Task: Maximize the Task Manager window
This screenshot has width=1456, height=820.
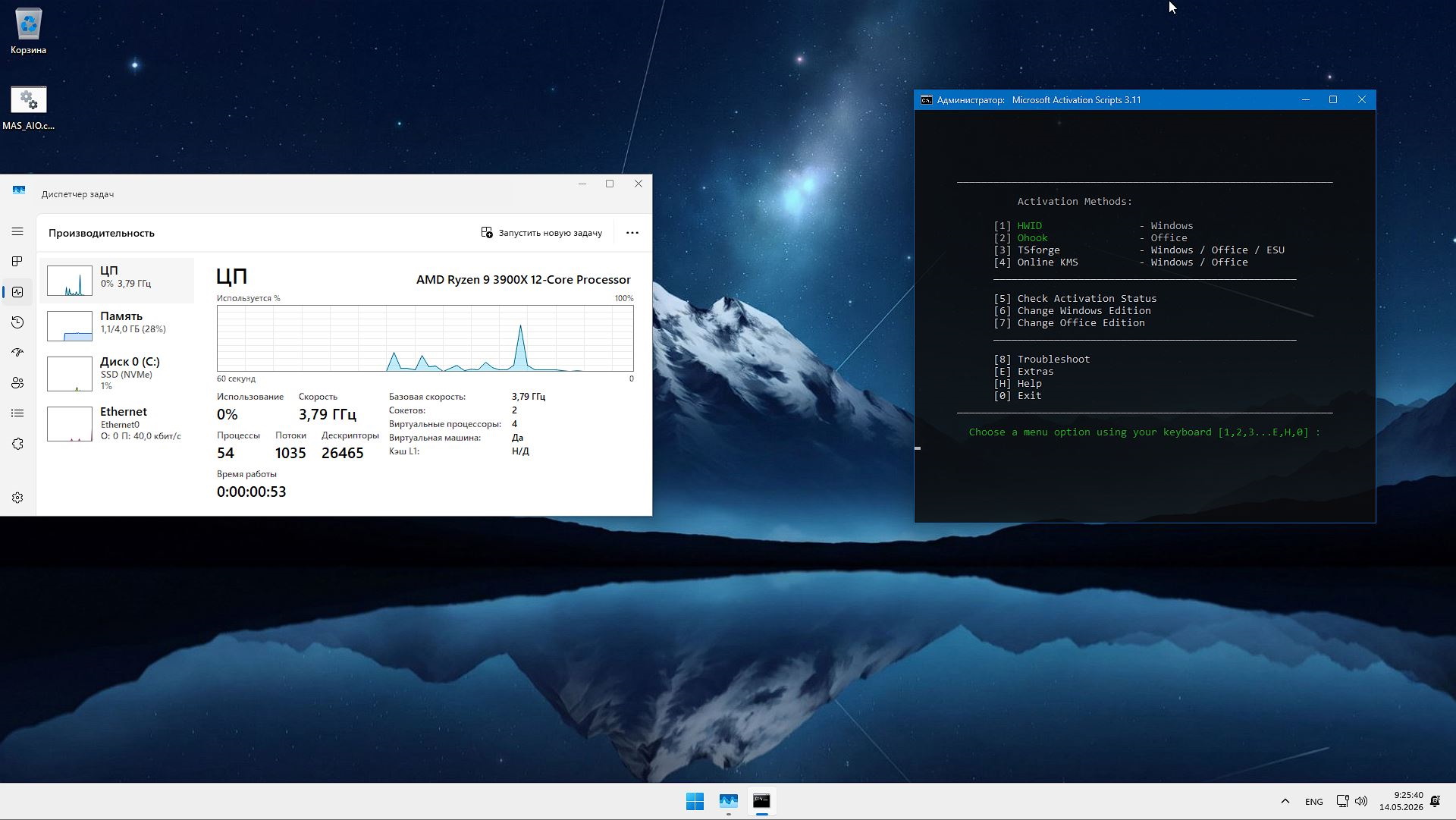Action: tap(610, 184)
